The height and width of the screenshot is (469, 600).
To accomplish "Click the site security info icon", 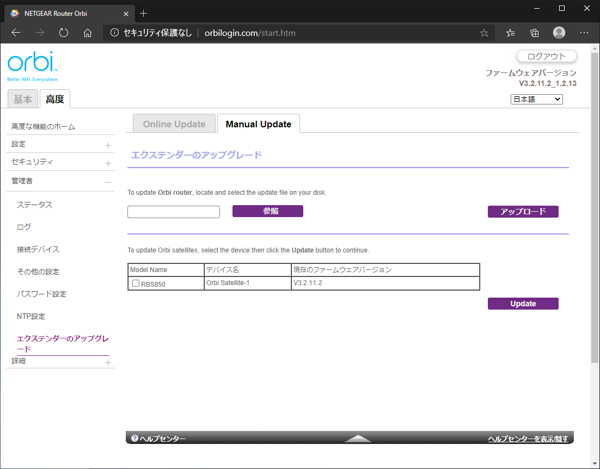I will pos(114,33).
